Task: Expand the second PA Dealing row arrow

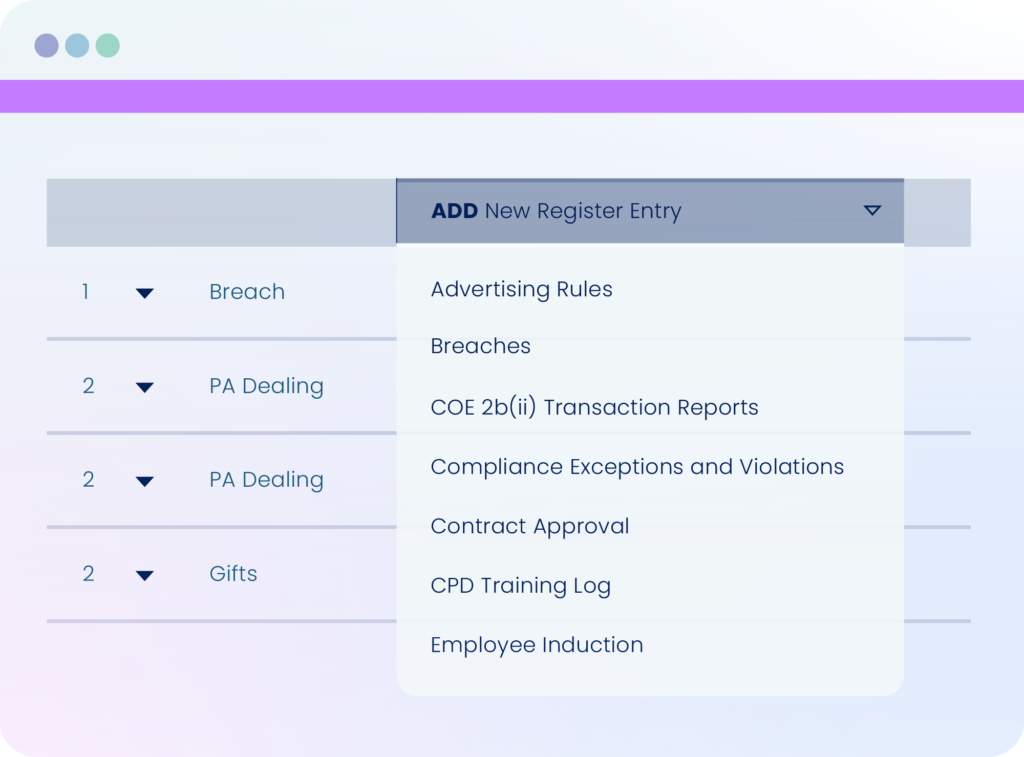Action: 144,481
